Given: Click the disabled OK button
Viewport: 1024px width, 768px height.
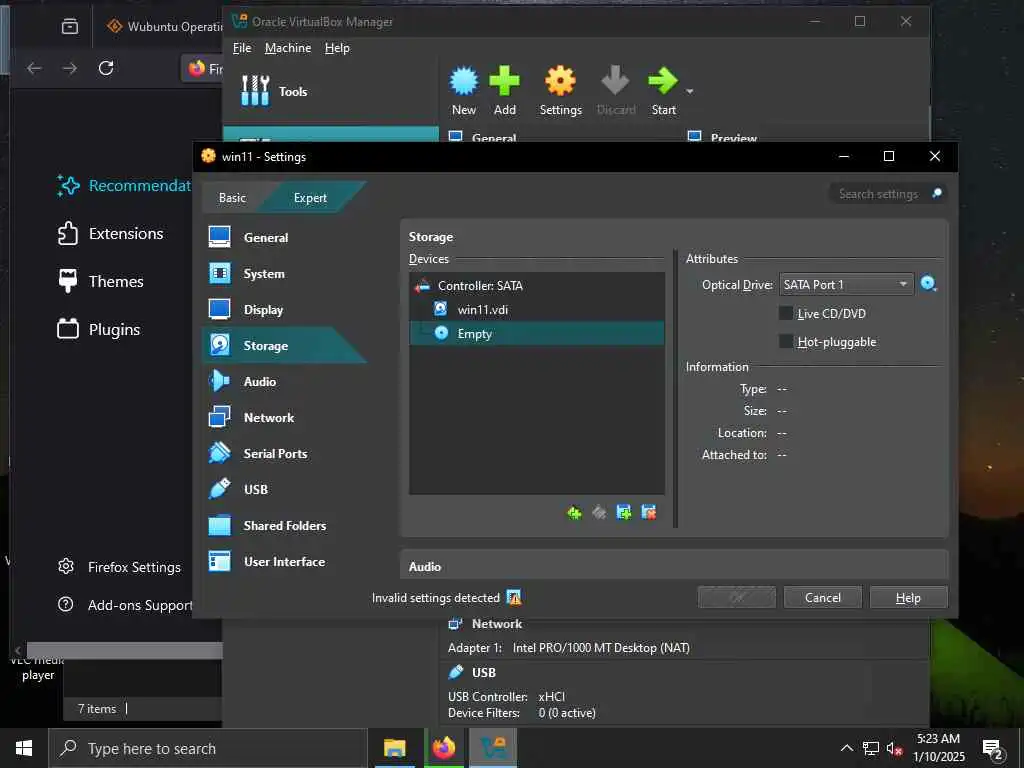Looking at the screenshot, I should click(737, 598).
